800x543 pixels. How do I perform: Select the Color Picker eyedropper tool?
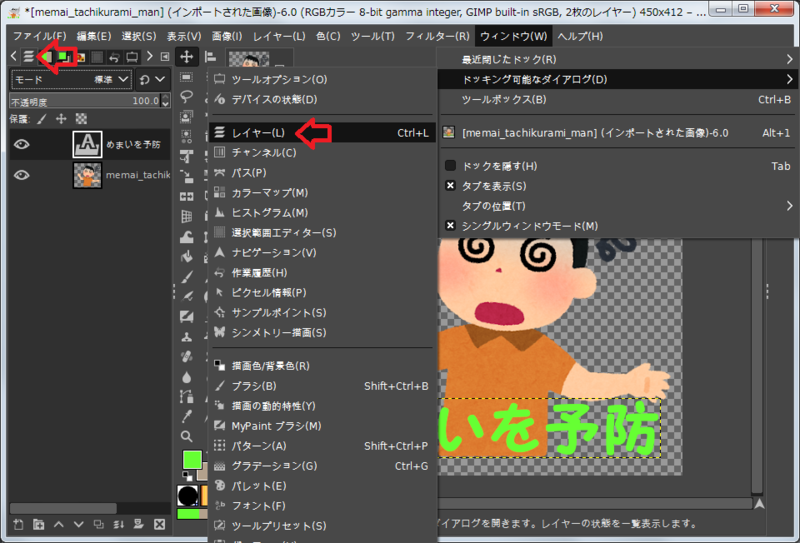pyautogui.click(x=186, y=416)
